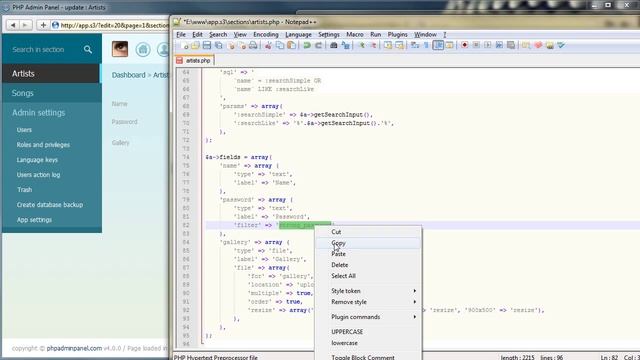The width and height of the screenshot is (640, 360).
Task: Click the Close All toolbar icon
Action: [x=242, y=45]
